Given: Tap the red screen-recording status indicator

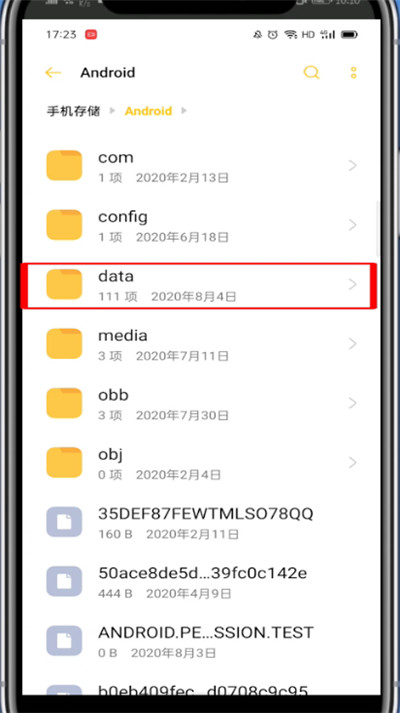Looking at the screenshot, I should tap(91, 35).
